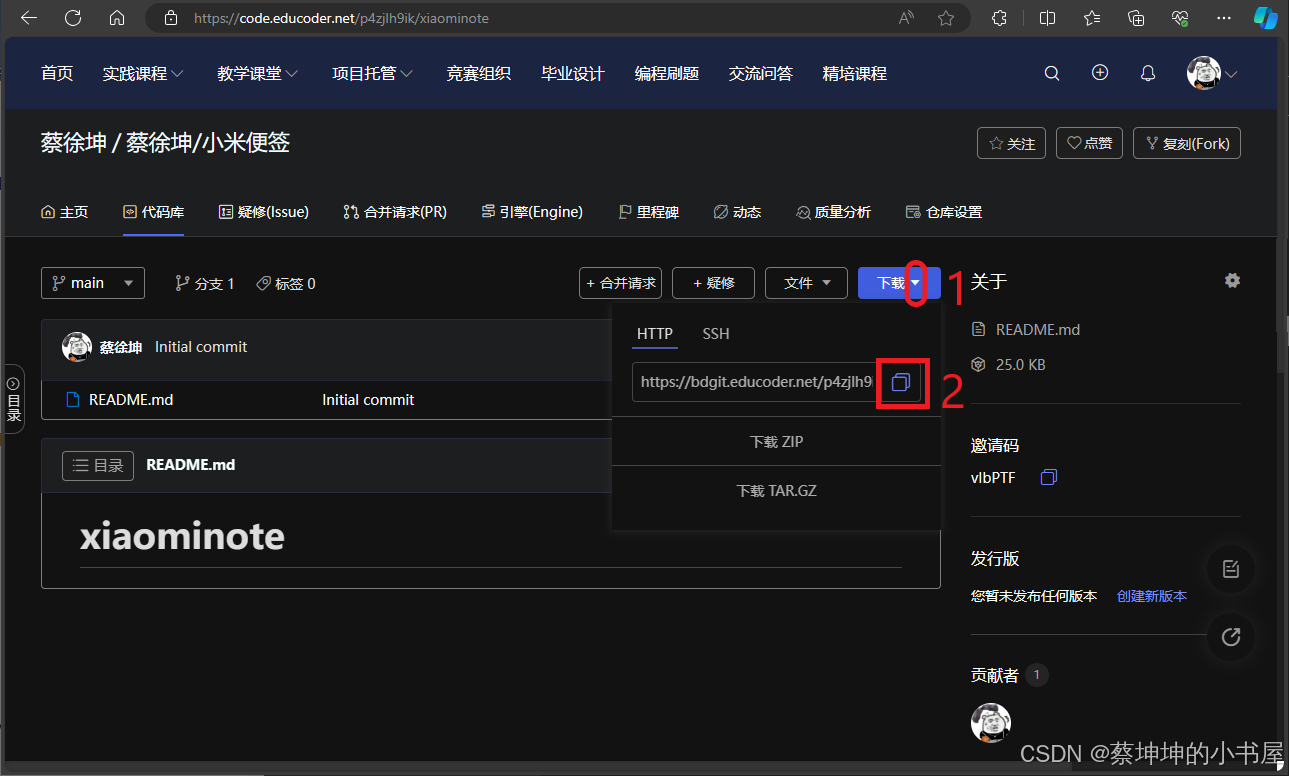Click the + 合并请求 button

tap(621, 283)
